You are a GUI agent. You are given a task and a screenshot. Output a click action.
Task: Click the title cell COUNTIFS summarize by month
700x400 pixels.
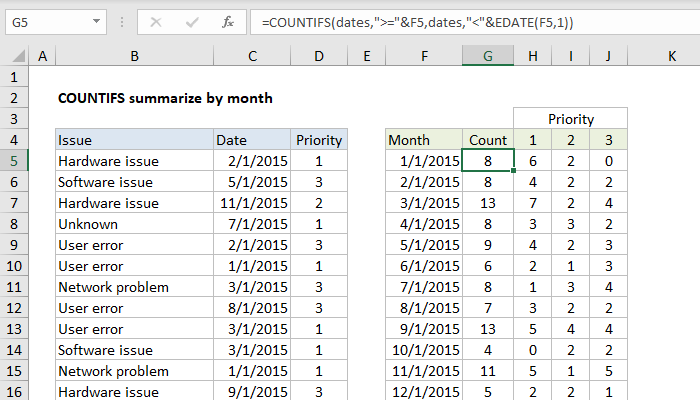pos(165,98)
